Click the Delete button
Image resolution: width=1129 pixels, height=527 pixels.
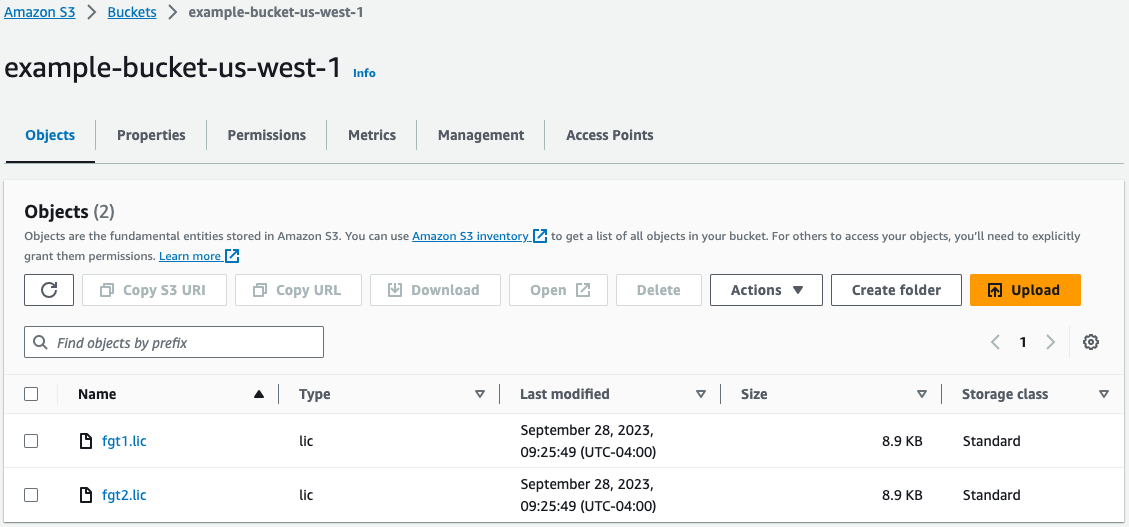(x=659, y=290)
